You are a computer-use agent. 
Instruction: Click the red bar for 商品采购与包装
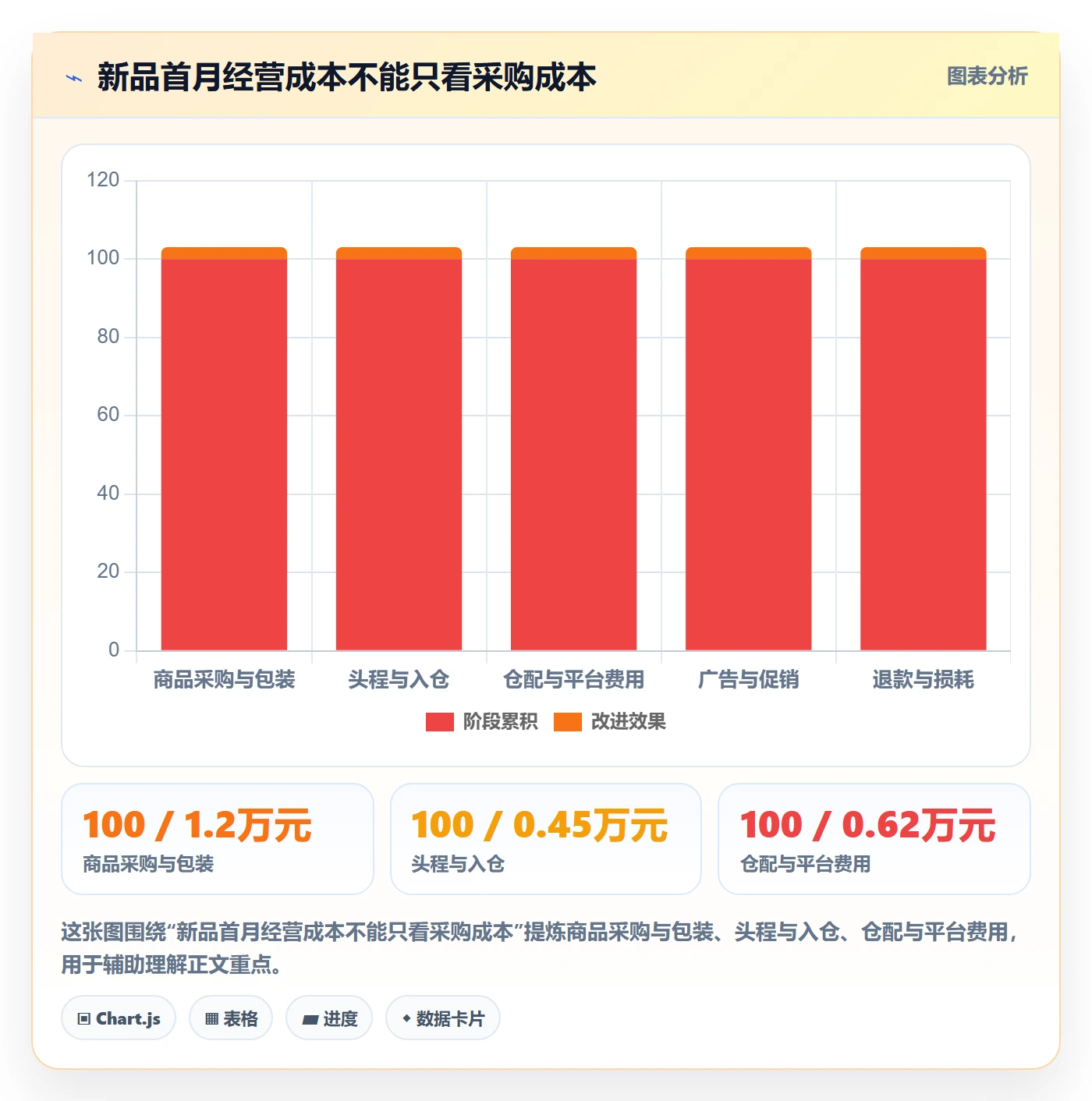click(224, 455)
